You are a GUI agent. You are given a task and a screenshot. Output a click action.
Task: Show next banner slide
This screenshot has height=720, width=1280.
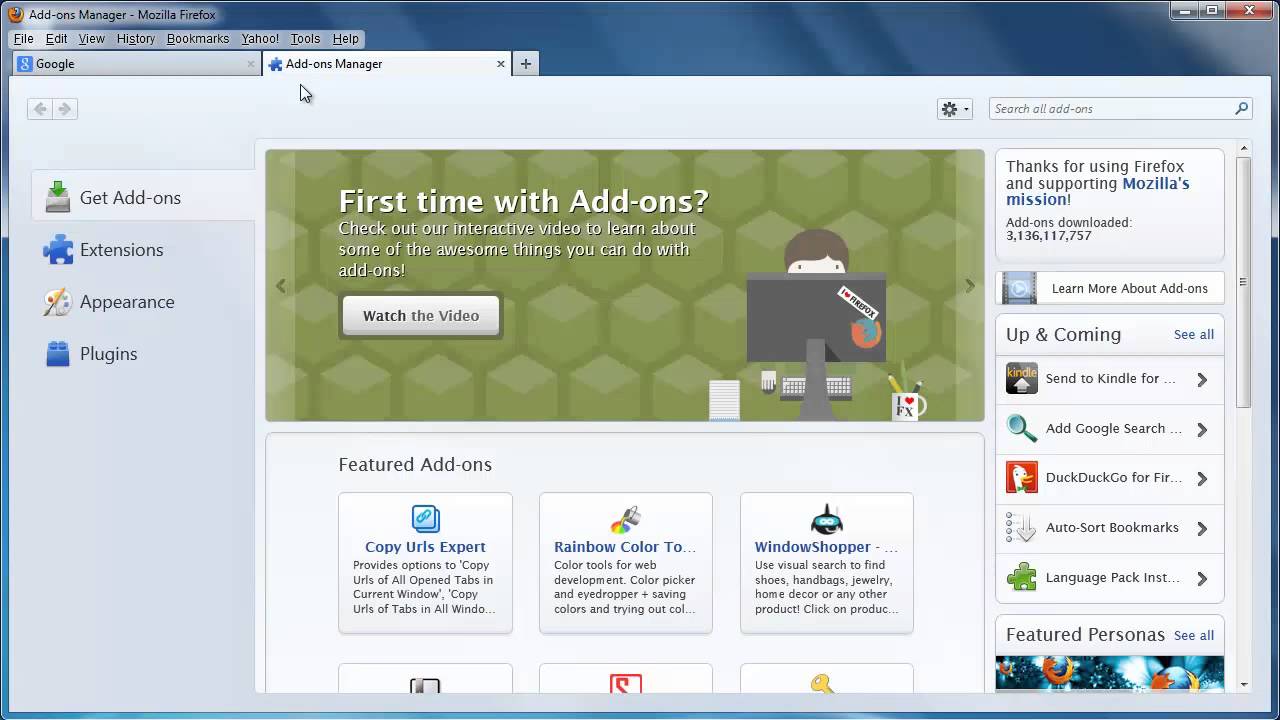pyautogui.click(x=969, y=286)
